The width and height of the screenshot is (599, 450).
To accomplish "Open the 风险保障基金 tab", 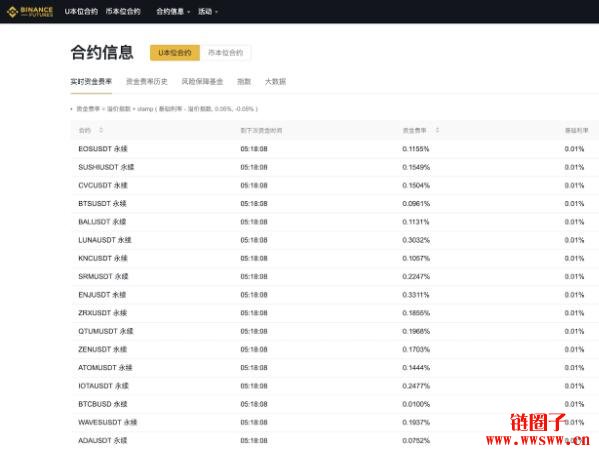I will (x=202, y=81).
